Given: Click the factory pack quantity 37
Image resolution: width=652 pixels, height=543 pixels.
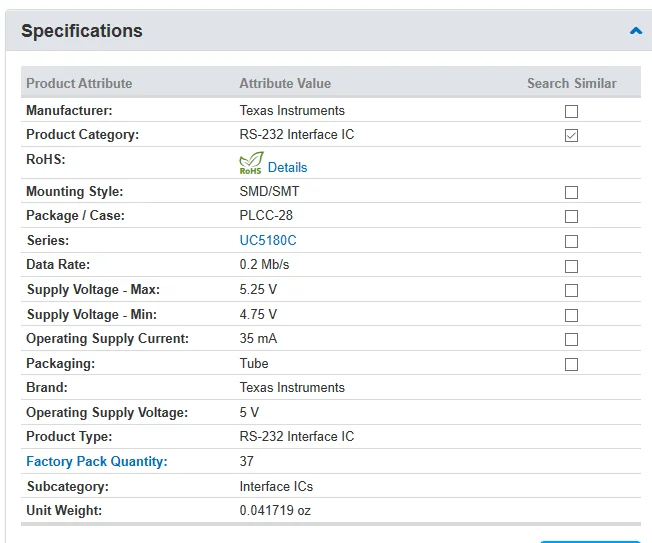Looking at the screenshot, I should [247, 462].
